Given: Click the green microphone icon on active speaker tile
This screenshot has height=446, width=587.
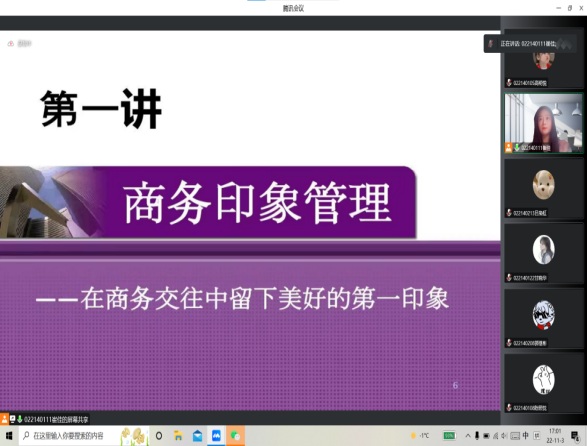Looking at the screenshot, I should [517, 148].
